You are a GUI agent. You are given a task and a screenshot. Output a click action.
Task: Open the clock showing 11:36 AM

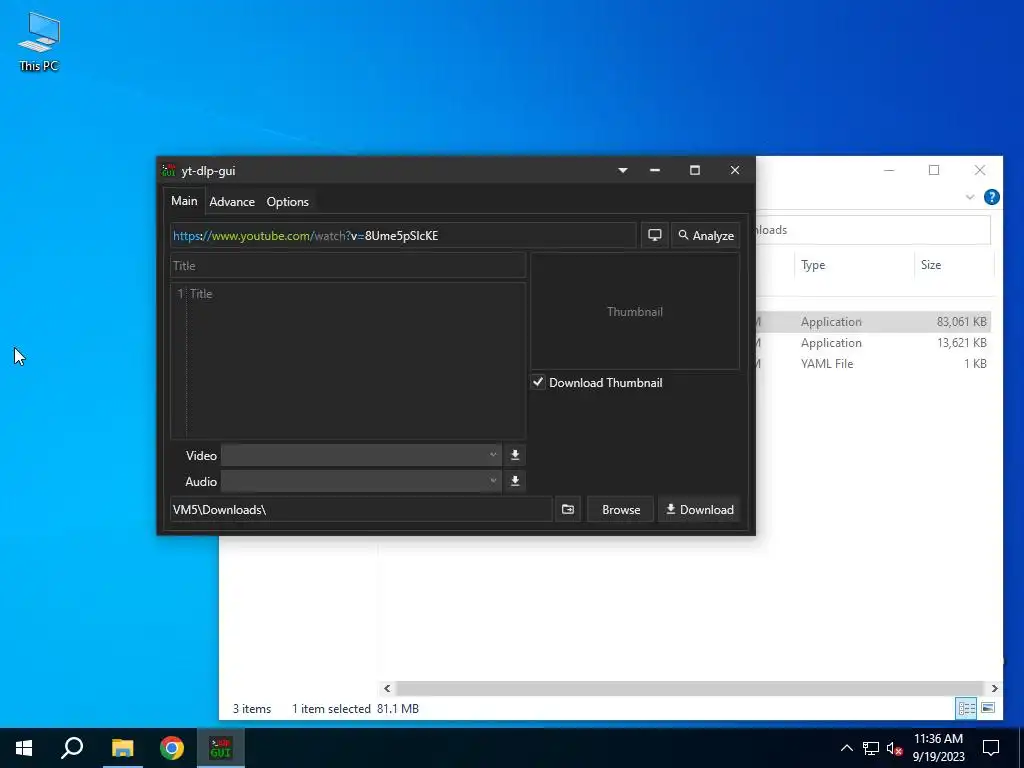(x=938, y=748)
